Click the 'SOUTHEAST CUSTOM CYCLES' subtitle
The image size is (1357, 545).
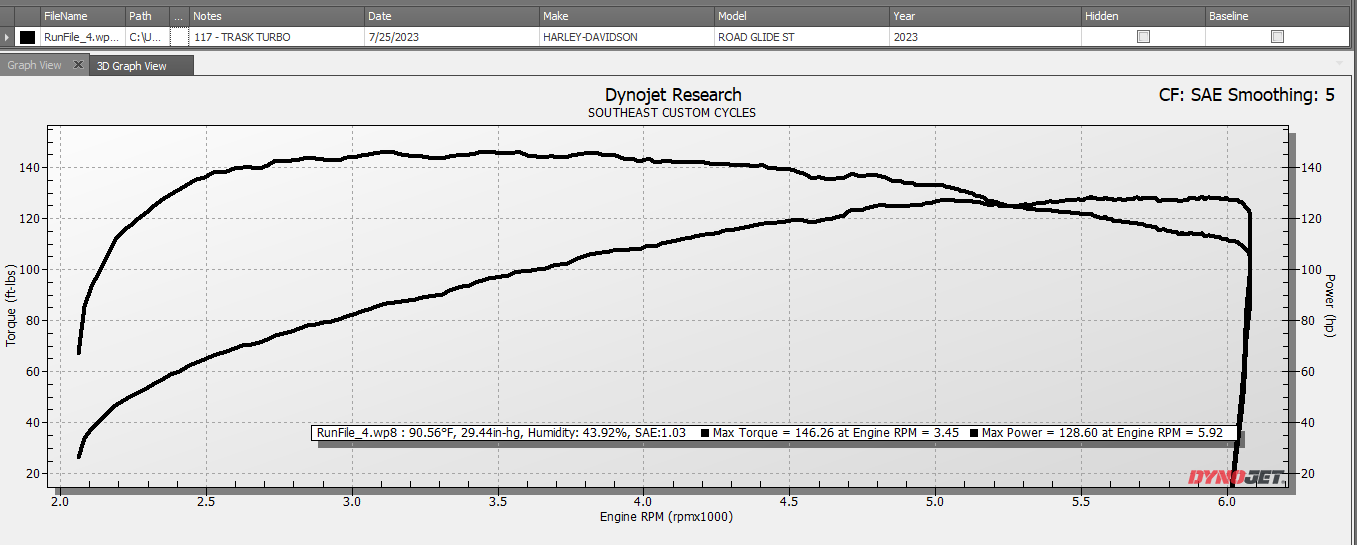pyautogui.click(x=672, y=113)
